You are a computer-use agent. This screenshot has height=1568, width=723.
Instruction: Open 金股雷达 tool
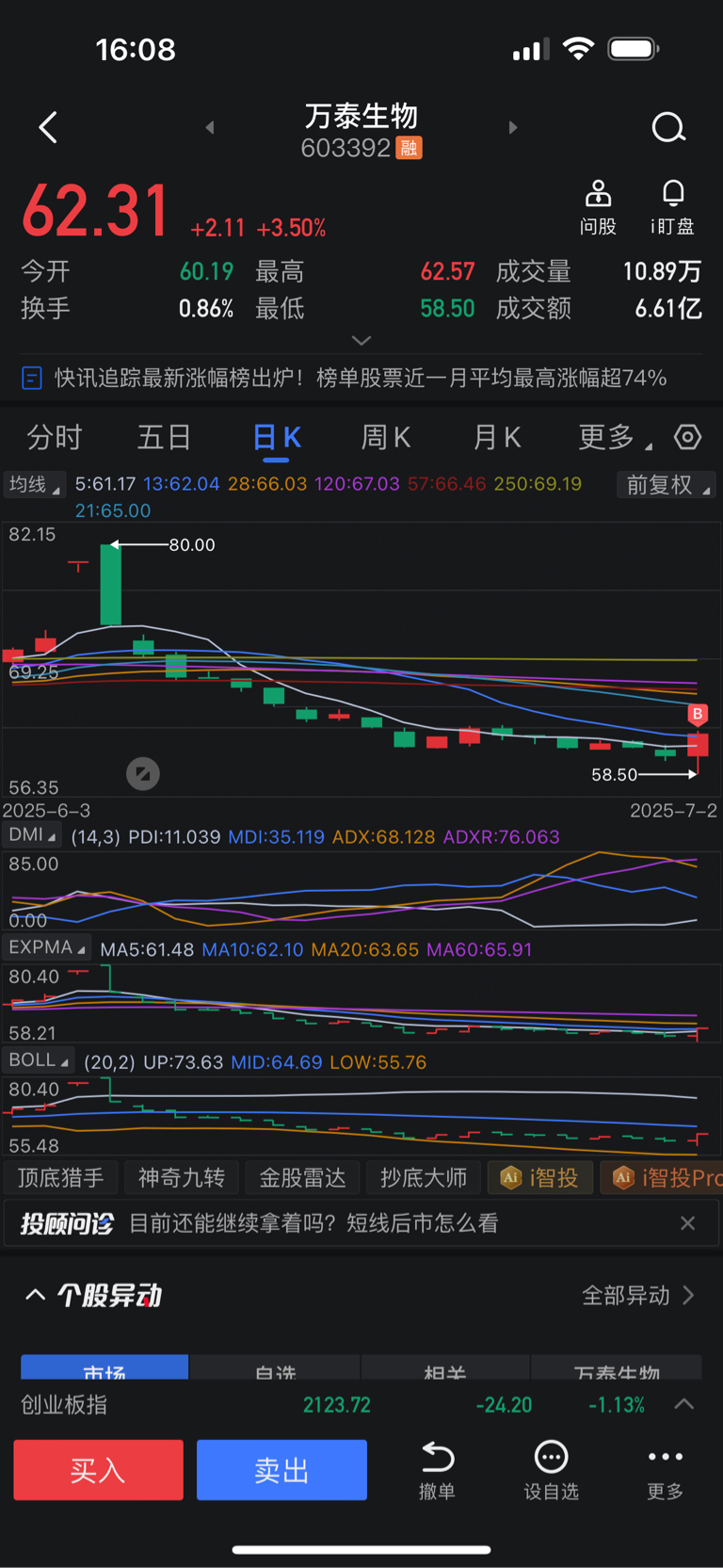(x=302, y=1177)
